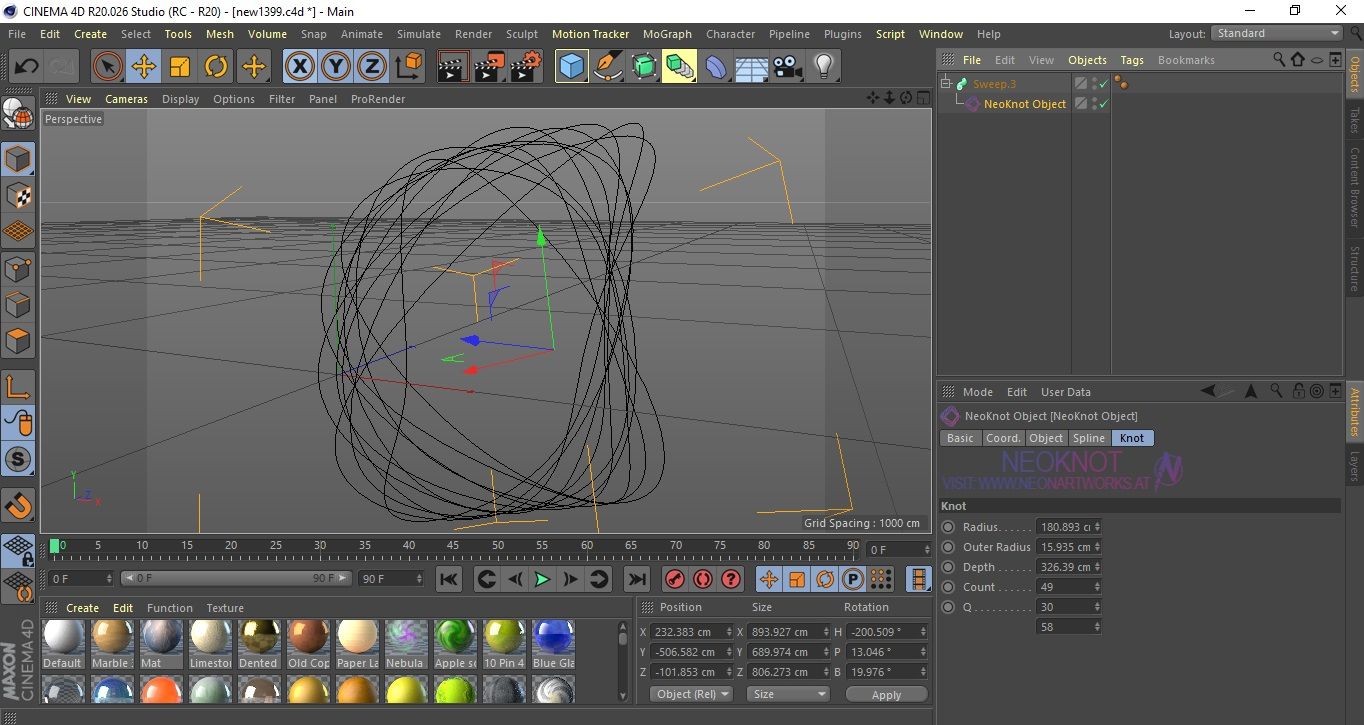Click the Record Active Objects button
This screenshot has height=725, width=1364.
point(675,579)
